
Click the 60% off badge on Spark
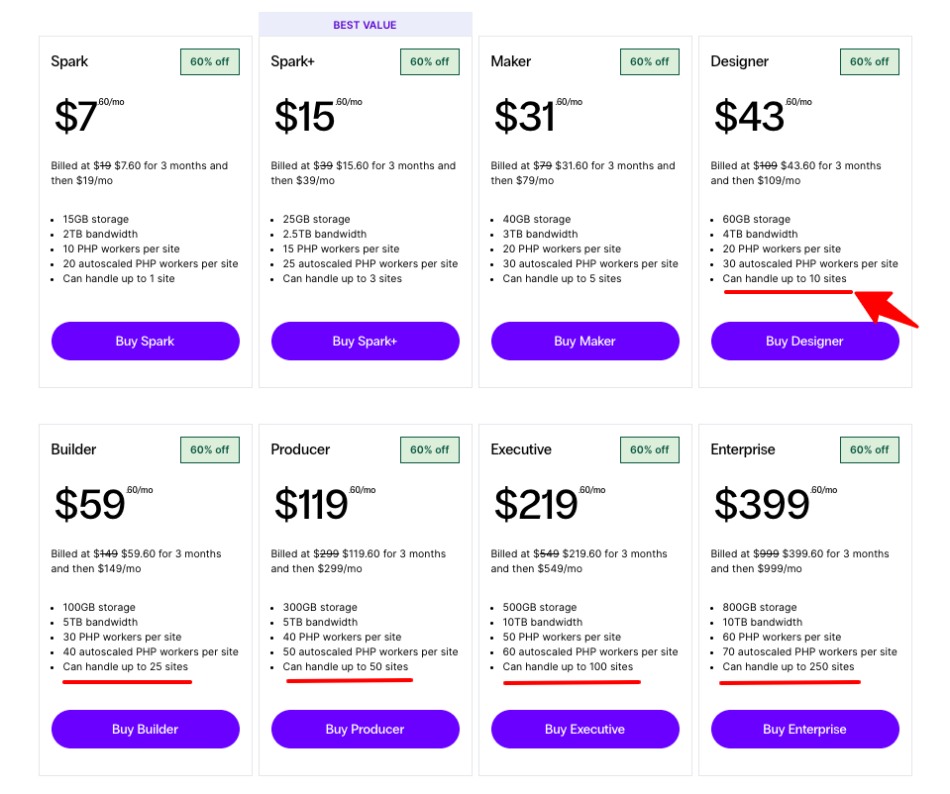click(210, 62)
